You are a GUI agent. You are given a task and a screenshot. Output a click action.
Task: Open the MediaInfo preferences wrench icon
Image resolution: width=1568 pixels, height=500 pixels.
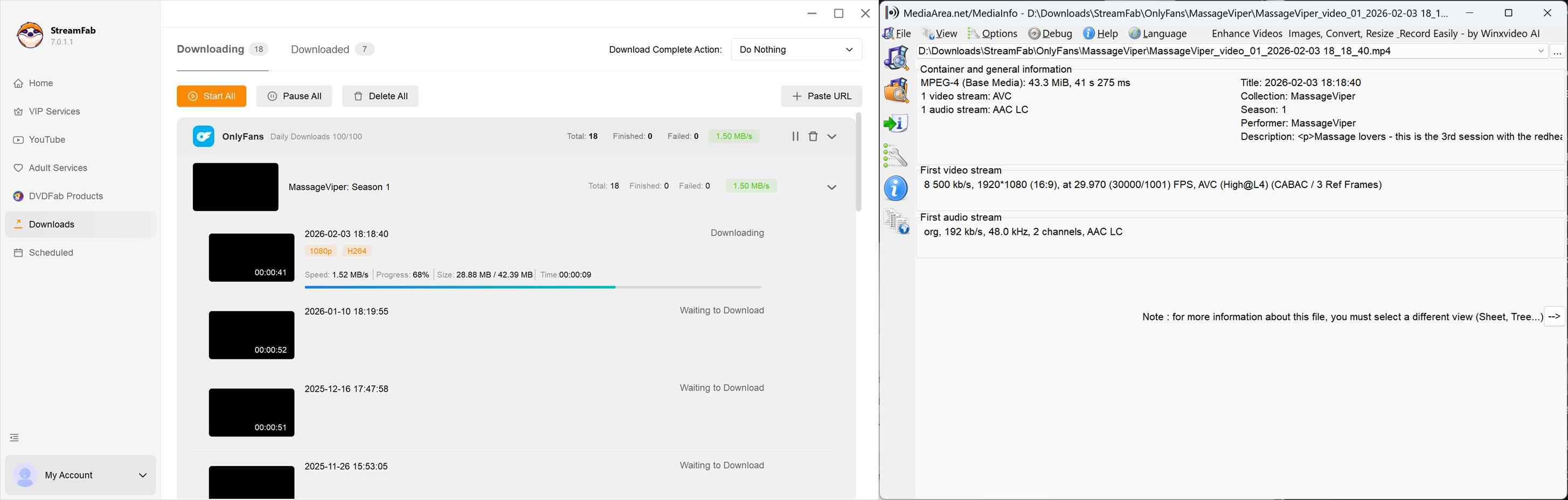[896, 156]
